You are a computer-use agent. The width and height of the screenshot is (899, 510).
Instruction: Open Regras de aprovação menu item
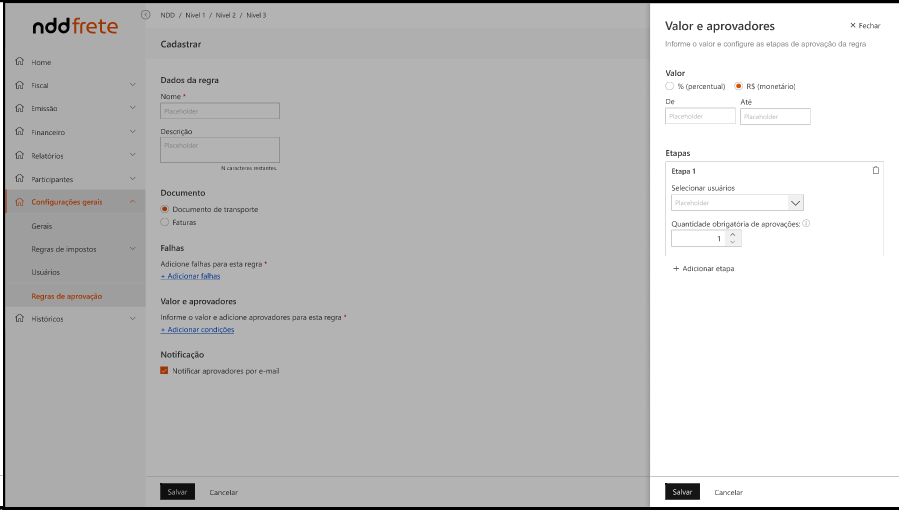66,296
